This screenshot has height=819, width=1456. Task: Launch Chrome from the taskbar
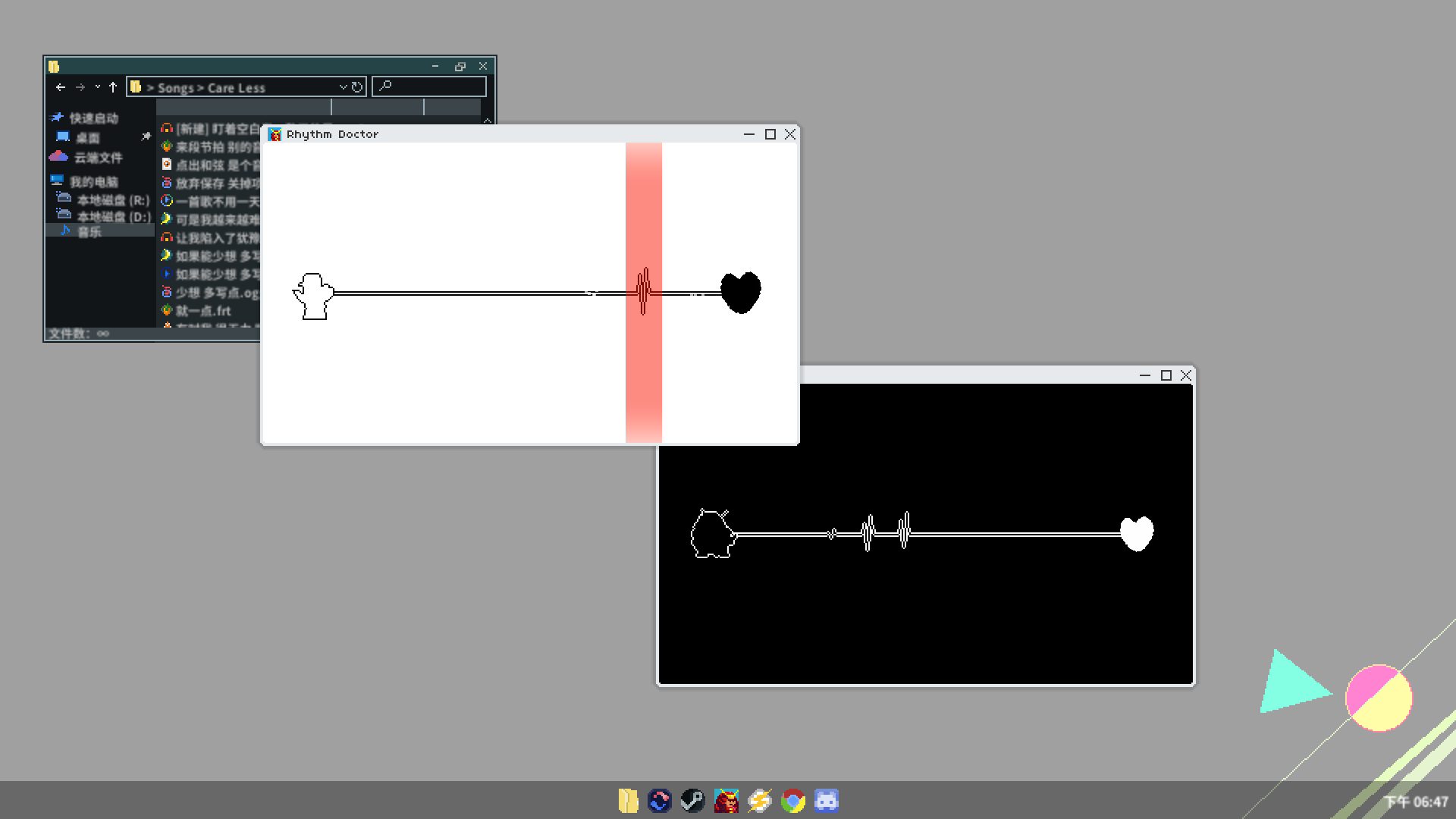click(x=792, y=801)
